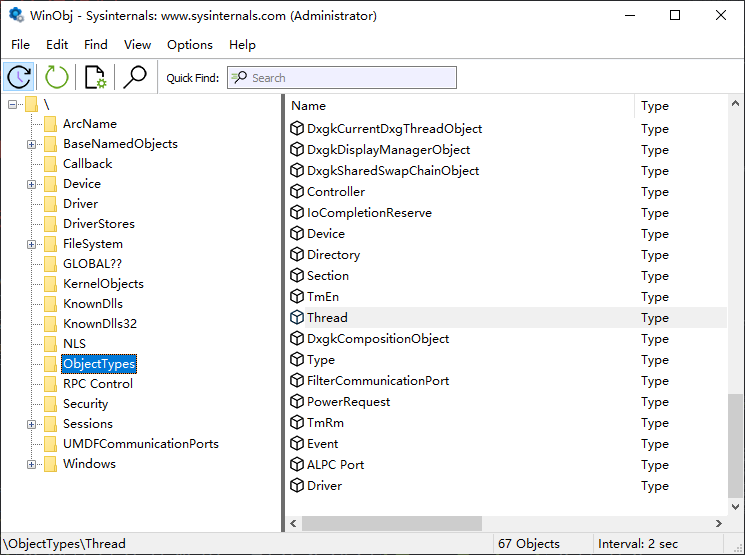Click the green Refresh toolbar icon
The height and width of the screenshot is (555, 745).
pos(57,77)
